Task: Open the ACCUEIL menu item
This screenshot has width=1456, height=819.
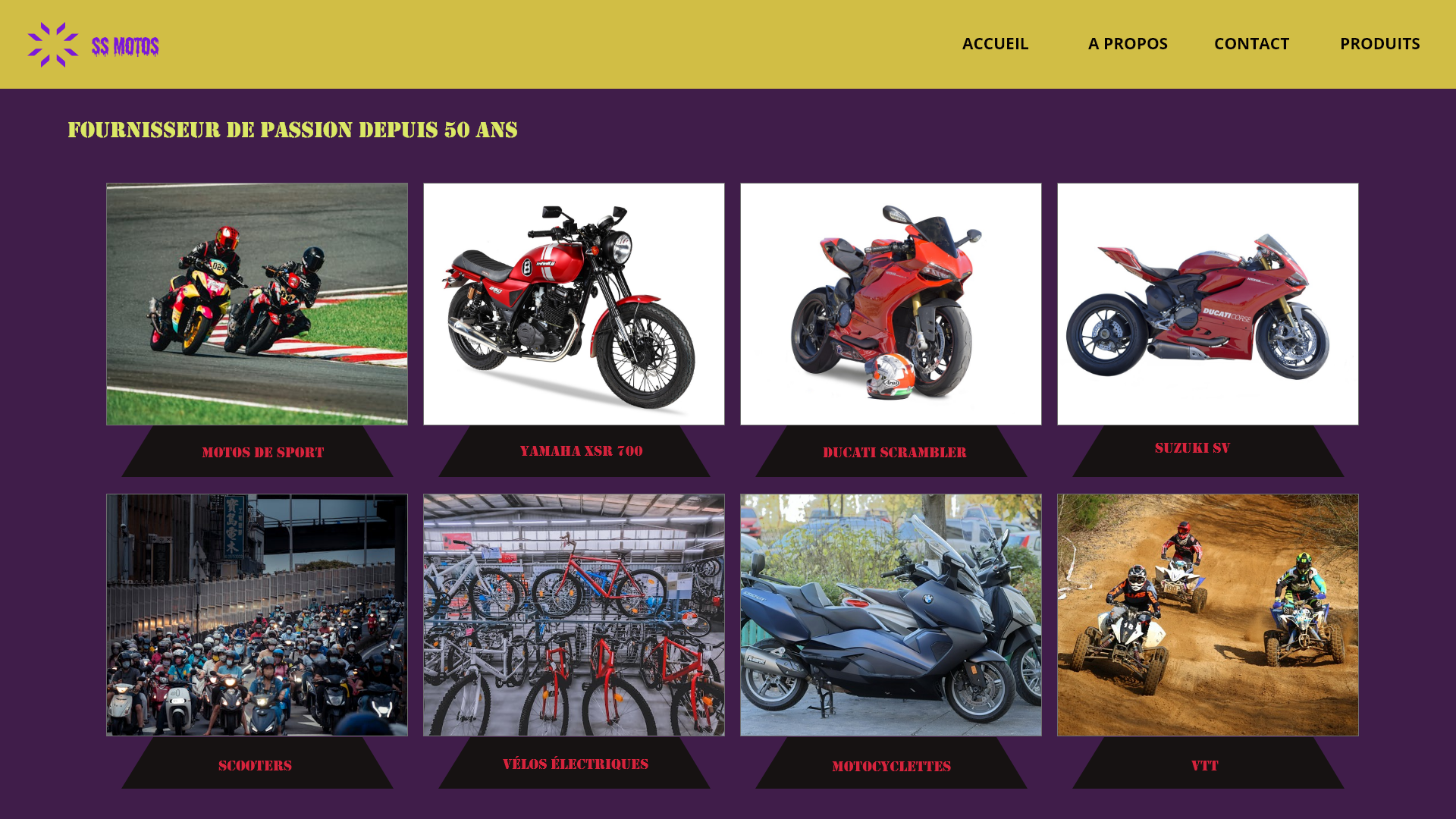Action: [x=995, y=43]
